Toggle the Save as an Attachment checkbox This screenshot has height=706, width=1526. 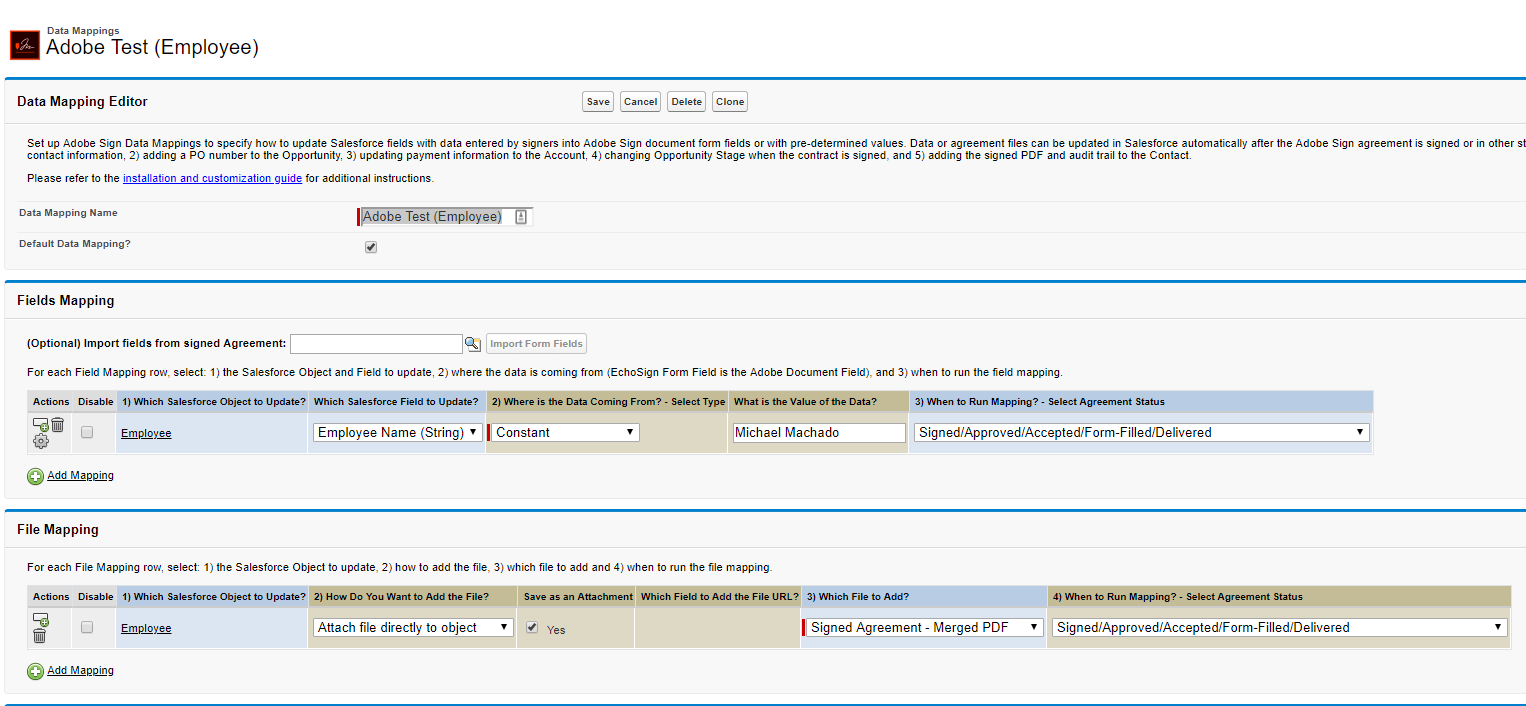(532, 627)
